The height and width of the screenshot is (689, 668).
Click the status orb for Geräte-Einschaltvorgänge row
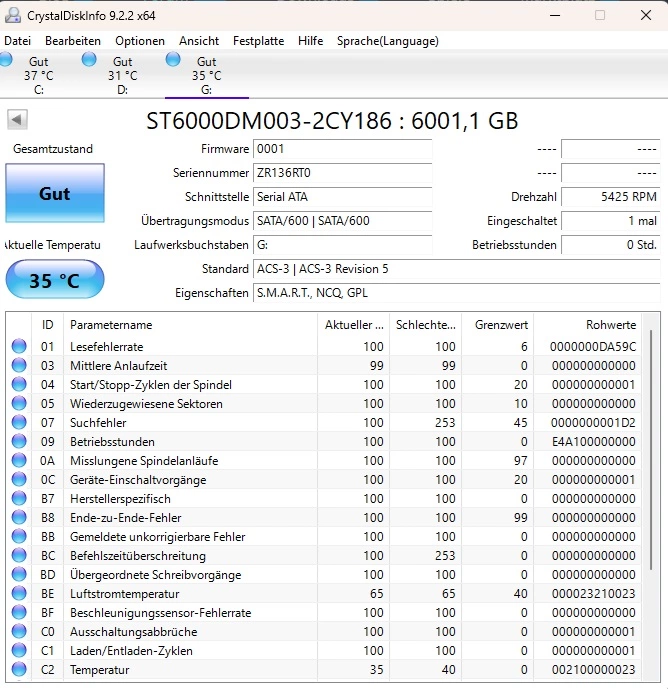tap(19, 479)
